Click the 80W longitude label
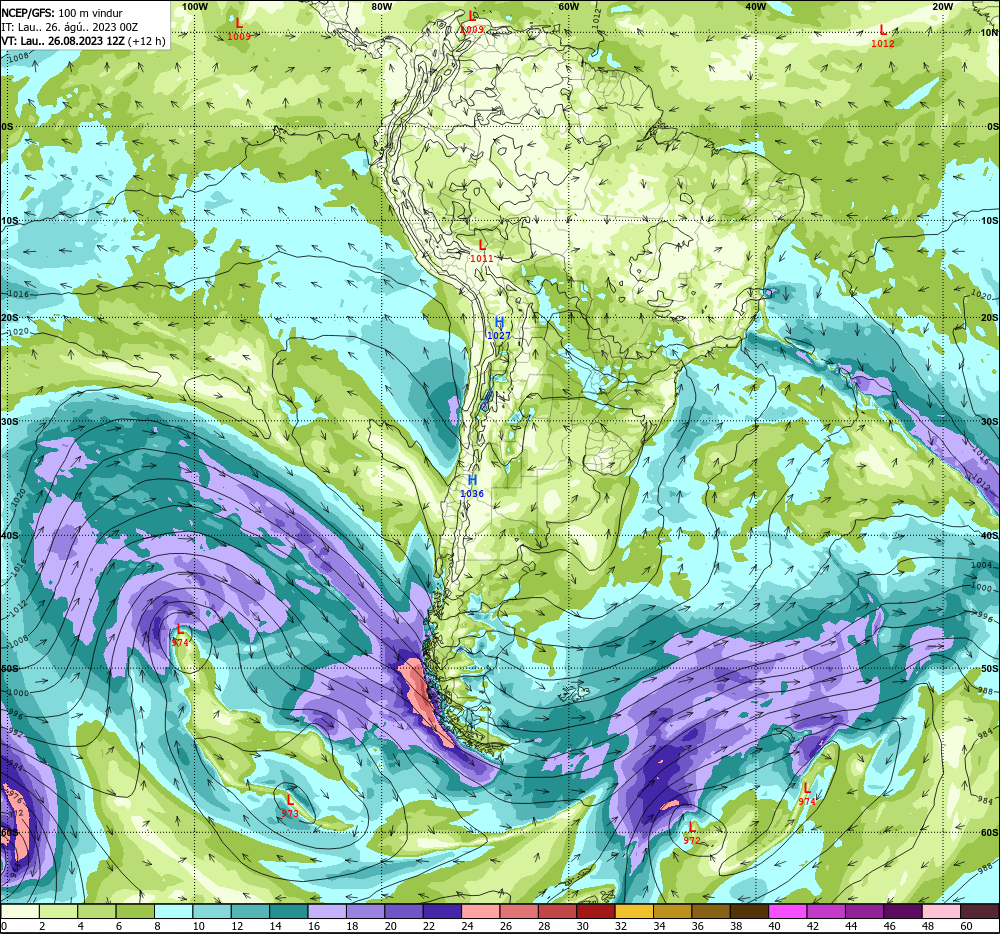Screen dimensions: 1000x934 click(381, 6)
